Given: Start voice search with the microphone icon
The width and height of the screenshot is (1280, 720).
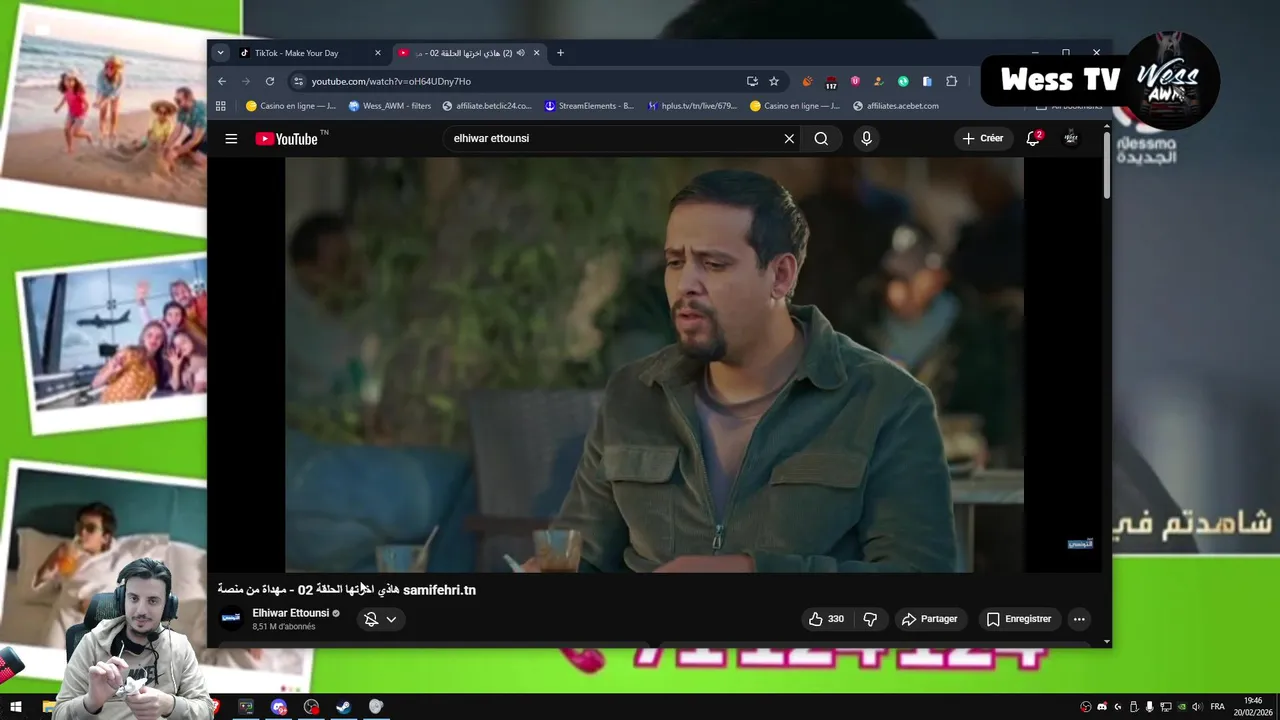Looking at the screenshot, I should click(x=866, y=139).
